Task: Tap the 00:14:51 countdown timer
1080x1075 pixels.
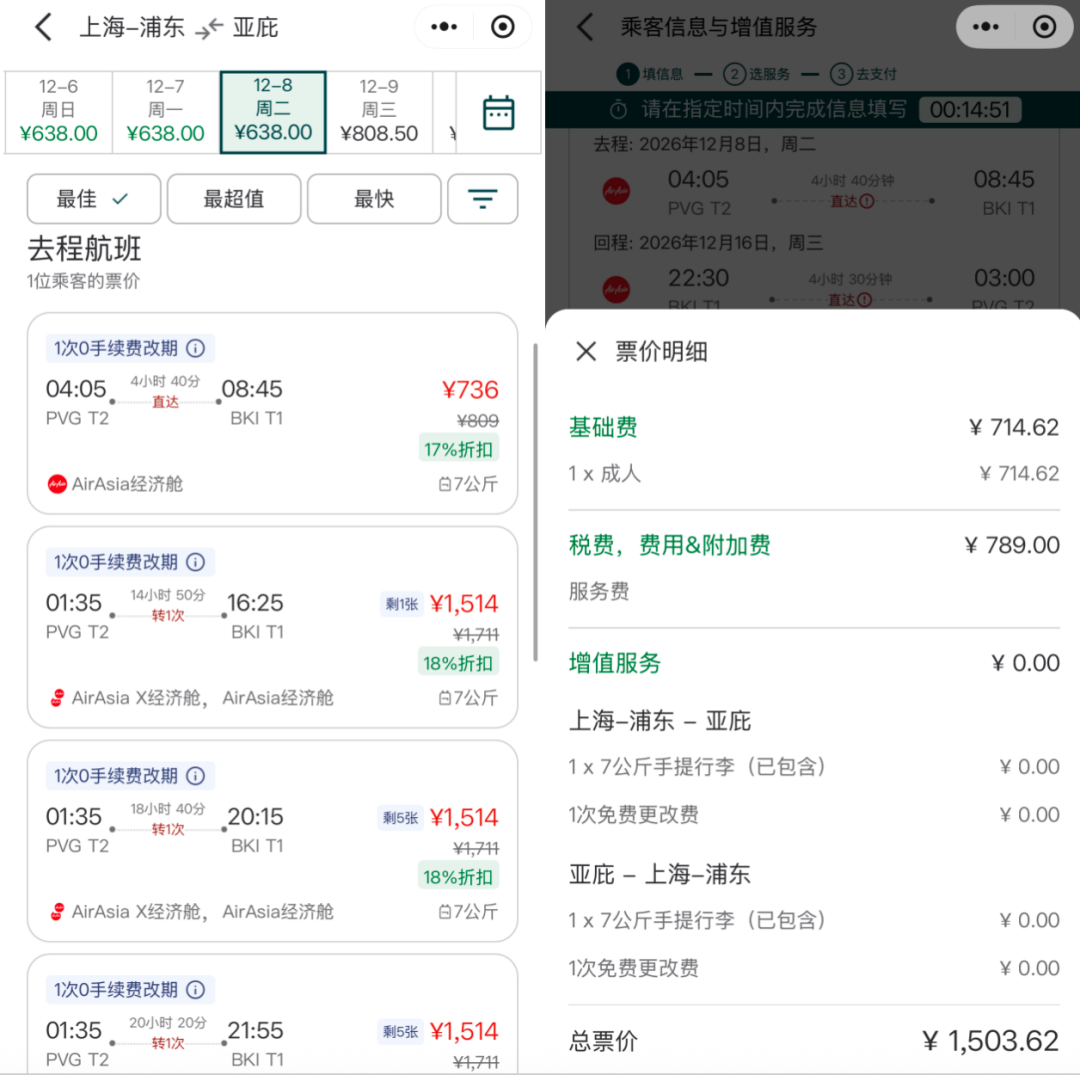Action: (x=970, y=109)
